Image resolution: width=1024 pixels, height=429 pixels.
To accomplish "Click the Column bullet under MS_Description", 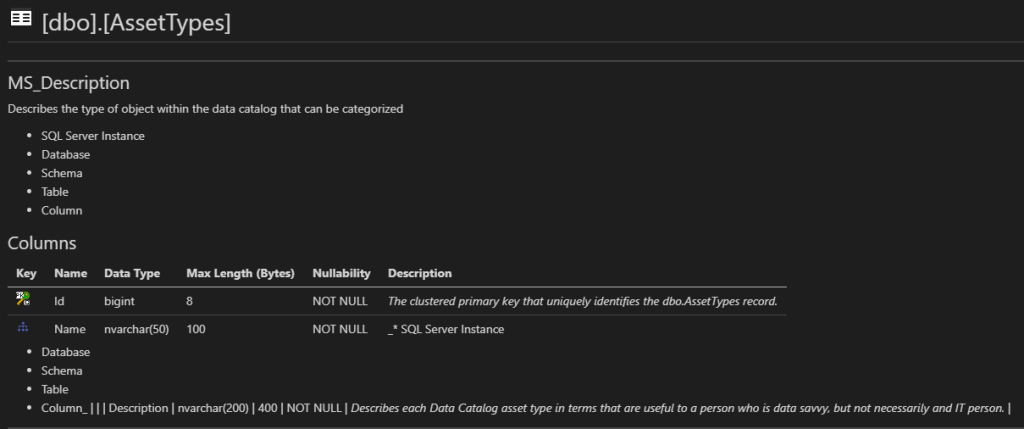I will 62,211.
